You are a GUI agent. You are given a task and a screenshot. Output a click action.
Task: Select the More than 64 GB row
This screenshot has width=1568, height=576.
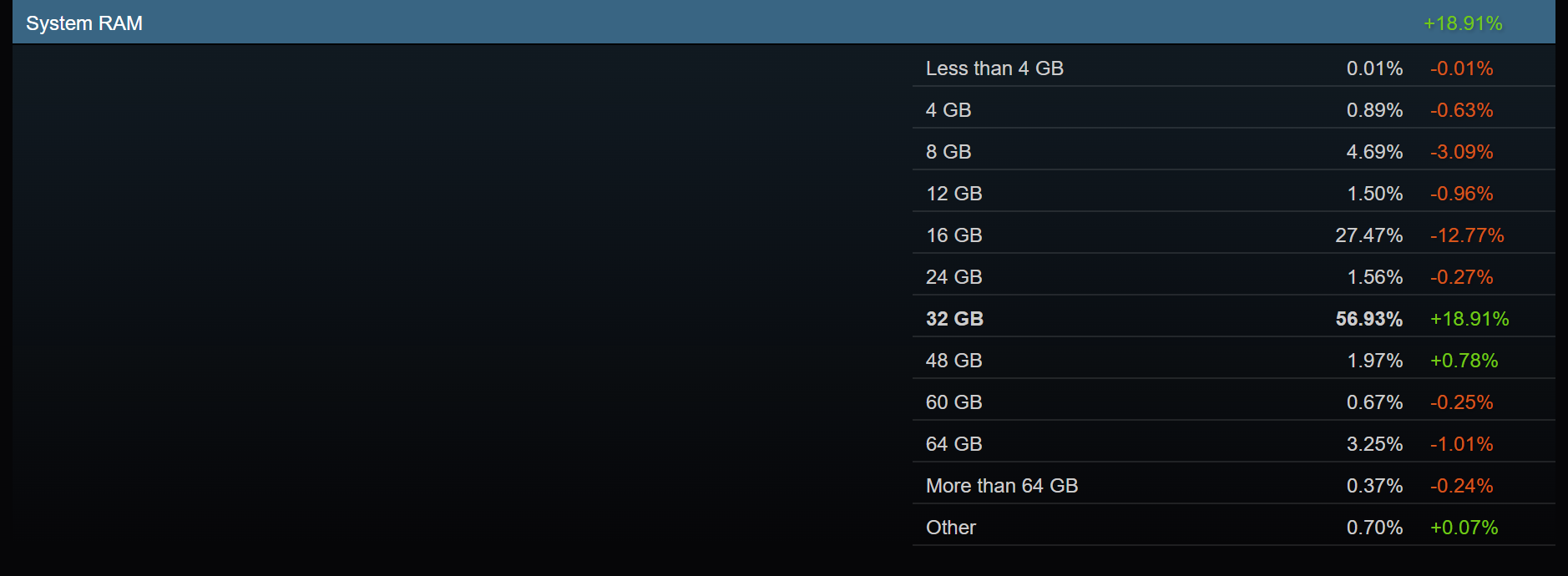1001,486
